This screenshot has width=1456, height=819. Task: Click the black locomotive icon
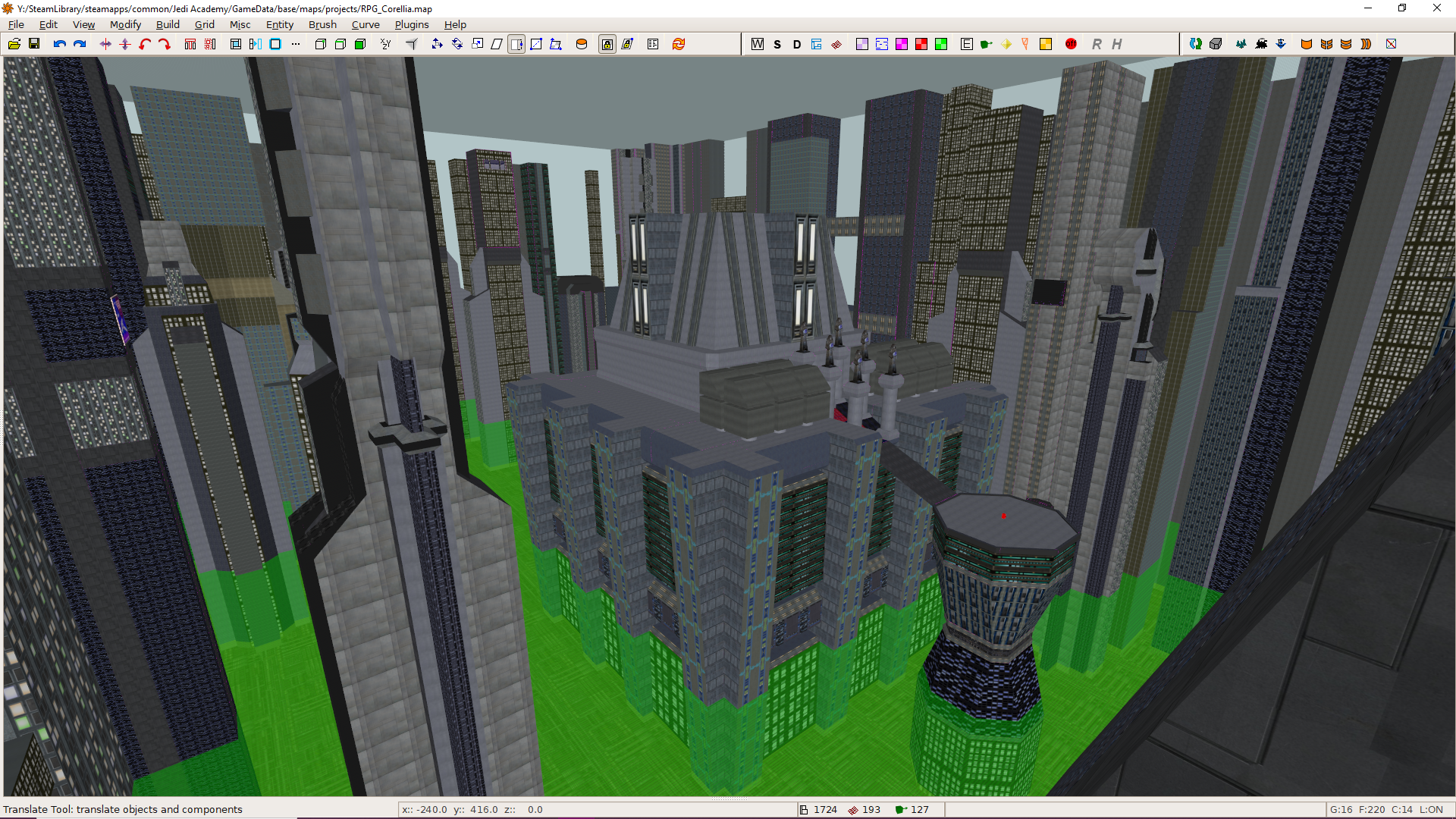(x=1261, y=44)
